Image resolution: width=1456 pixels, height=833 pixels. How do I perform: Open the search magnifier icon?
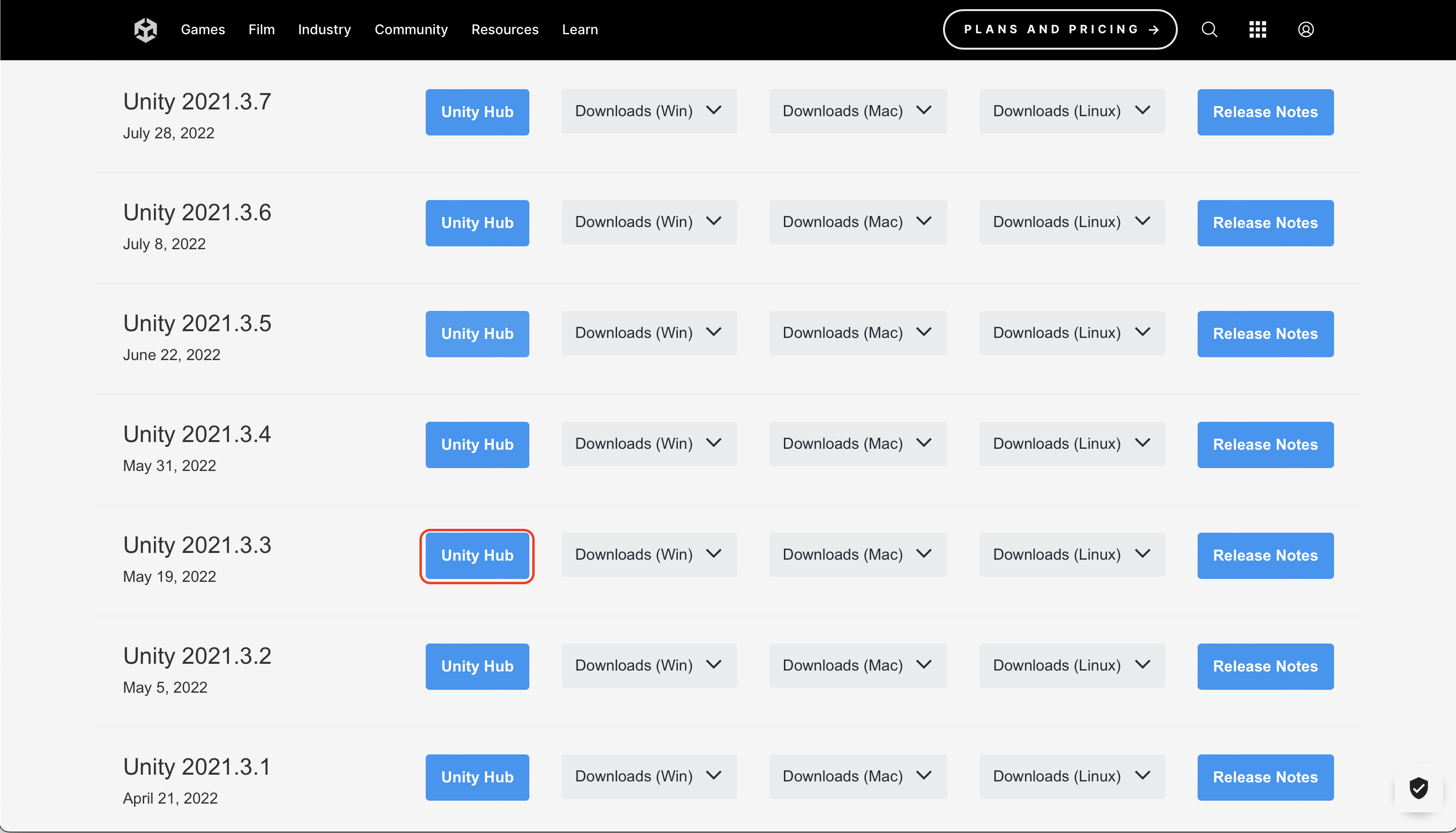click(1209, 30)
